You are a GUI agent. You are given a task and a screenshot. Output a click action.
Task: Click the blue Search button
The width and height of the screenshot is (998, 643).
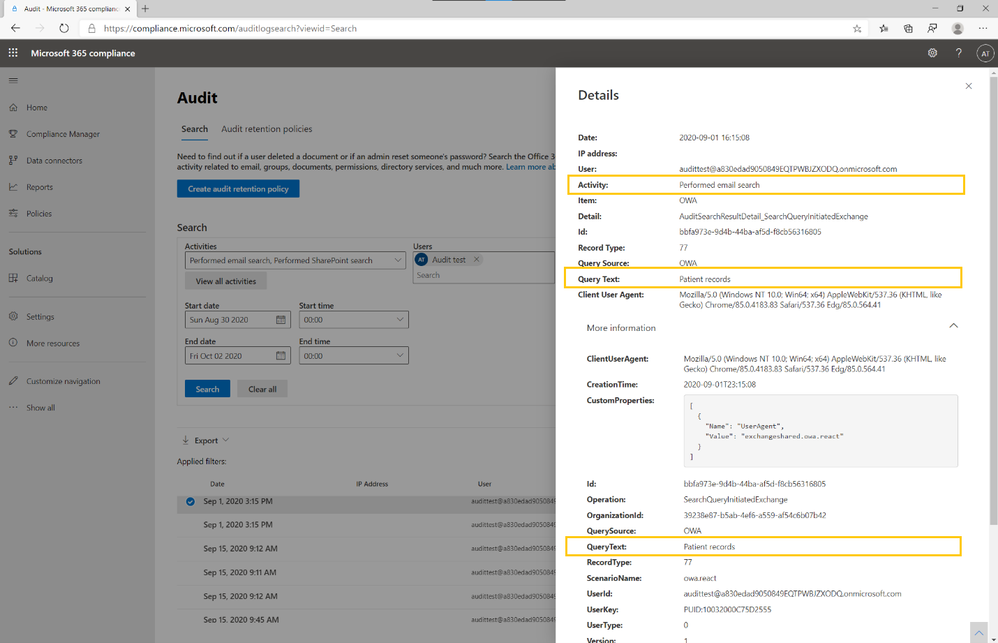tap(207, 389)
